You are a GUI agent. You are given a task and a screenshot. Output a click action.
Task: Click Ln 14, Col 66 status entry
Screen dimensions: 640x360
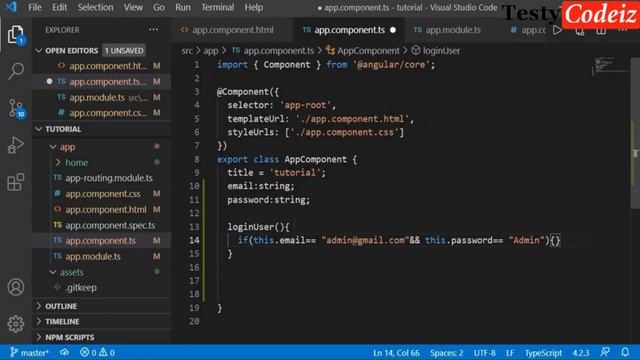click(x=396, y=352)
